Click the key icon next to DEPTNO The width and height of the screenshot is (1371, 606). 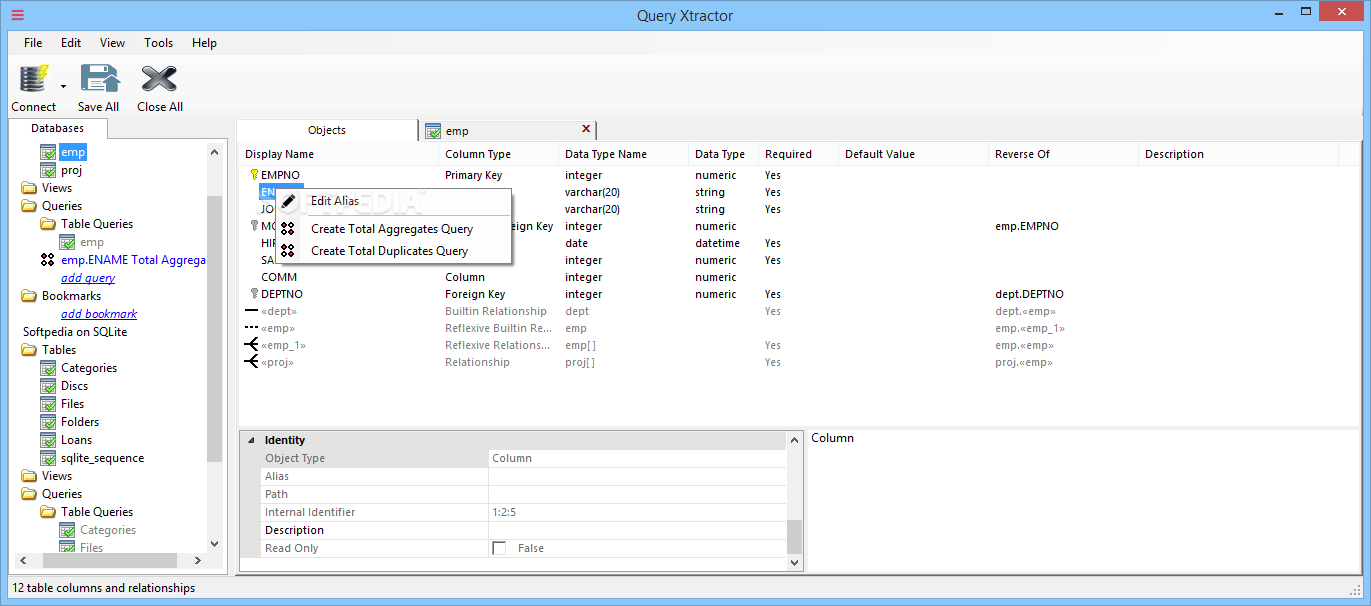point(254,294)
